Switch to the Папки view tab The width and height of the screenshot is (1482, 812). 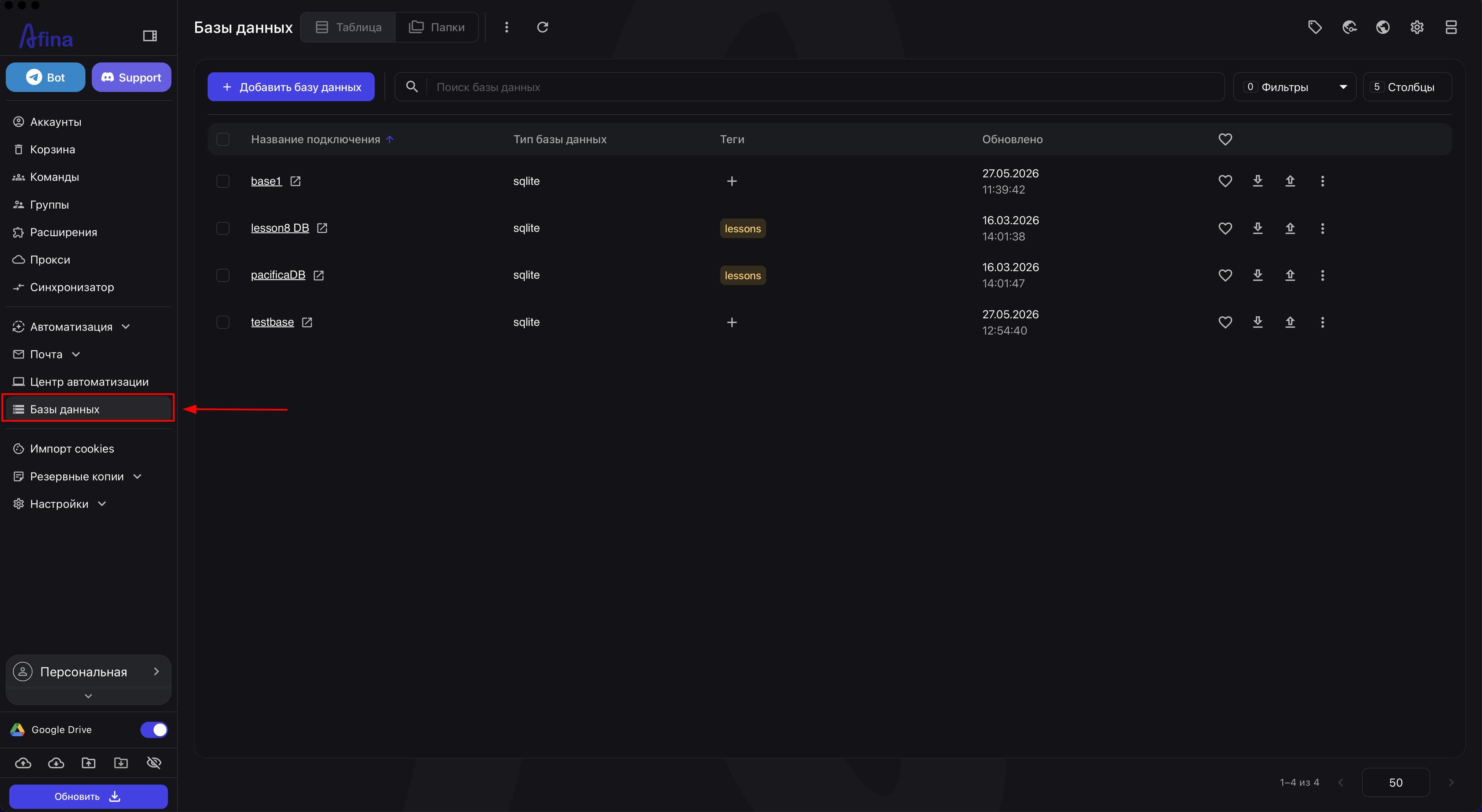pyautogui.click(x=436, y=27)
